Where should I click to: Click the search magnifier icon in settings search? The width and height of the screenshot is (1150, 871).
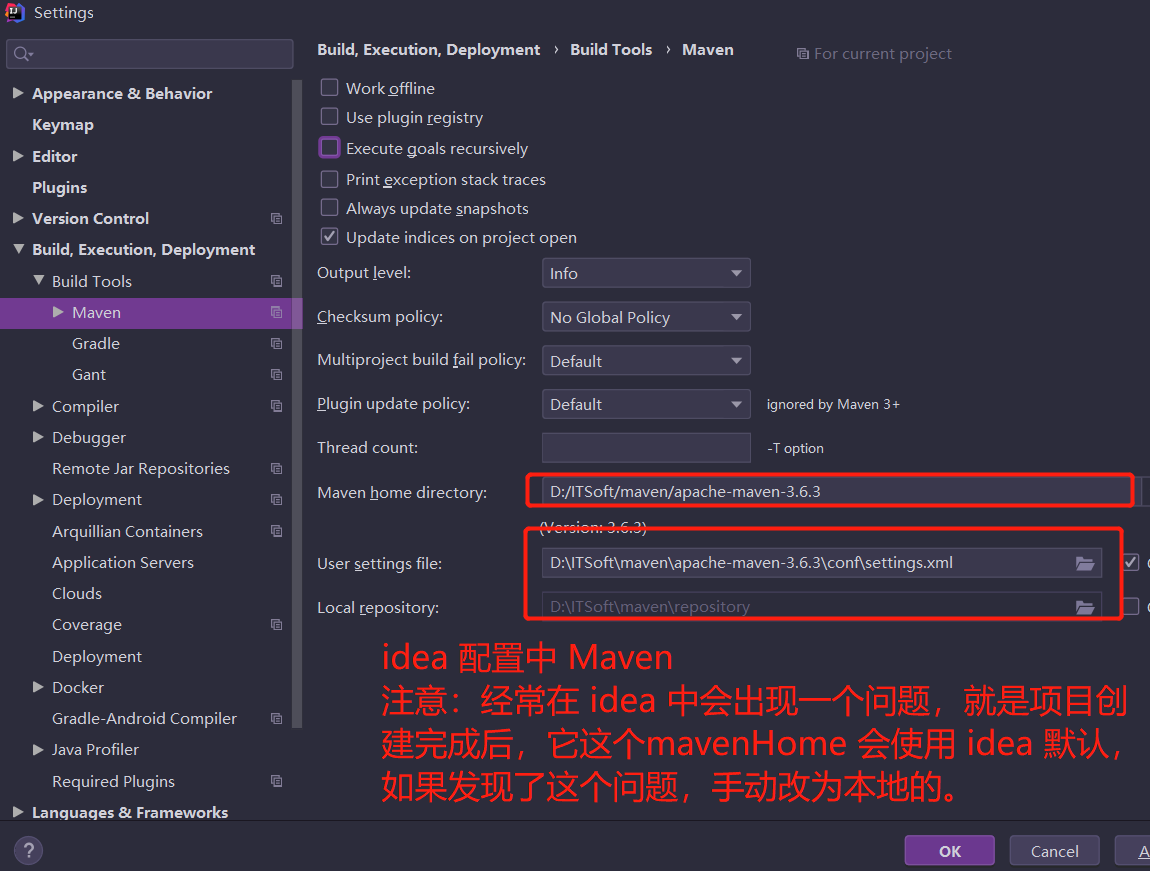pyautogui.click(x=23, y=54)
